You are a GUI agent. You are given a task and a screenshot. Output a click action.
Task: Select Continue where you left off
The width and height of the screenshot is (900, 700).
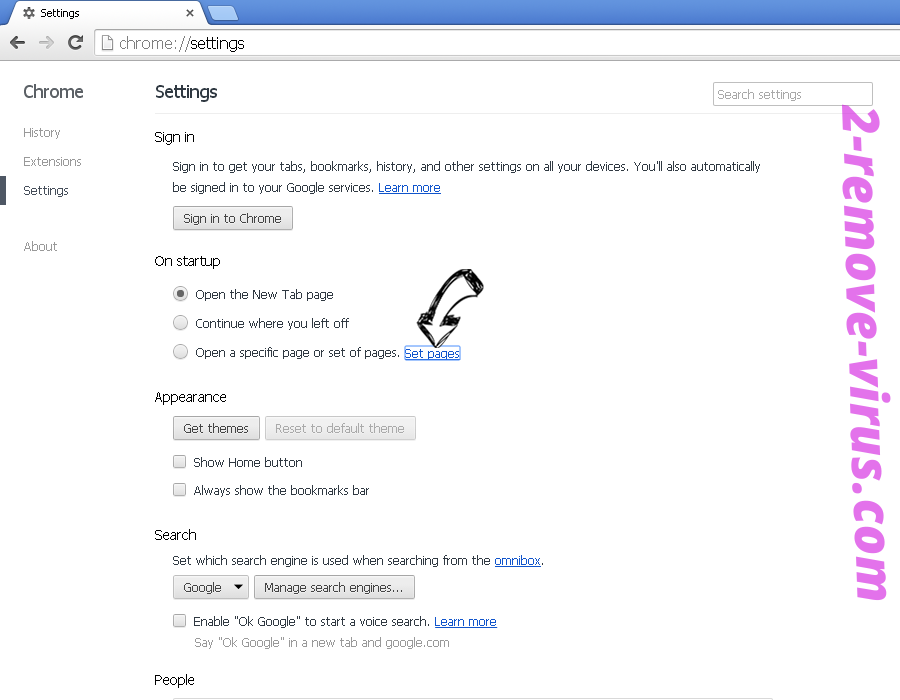pyautogui.click(x=180, y=322)
